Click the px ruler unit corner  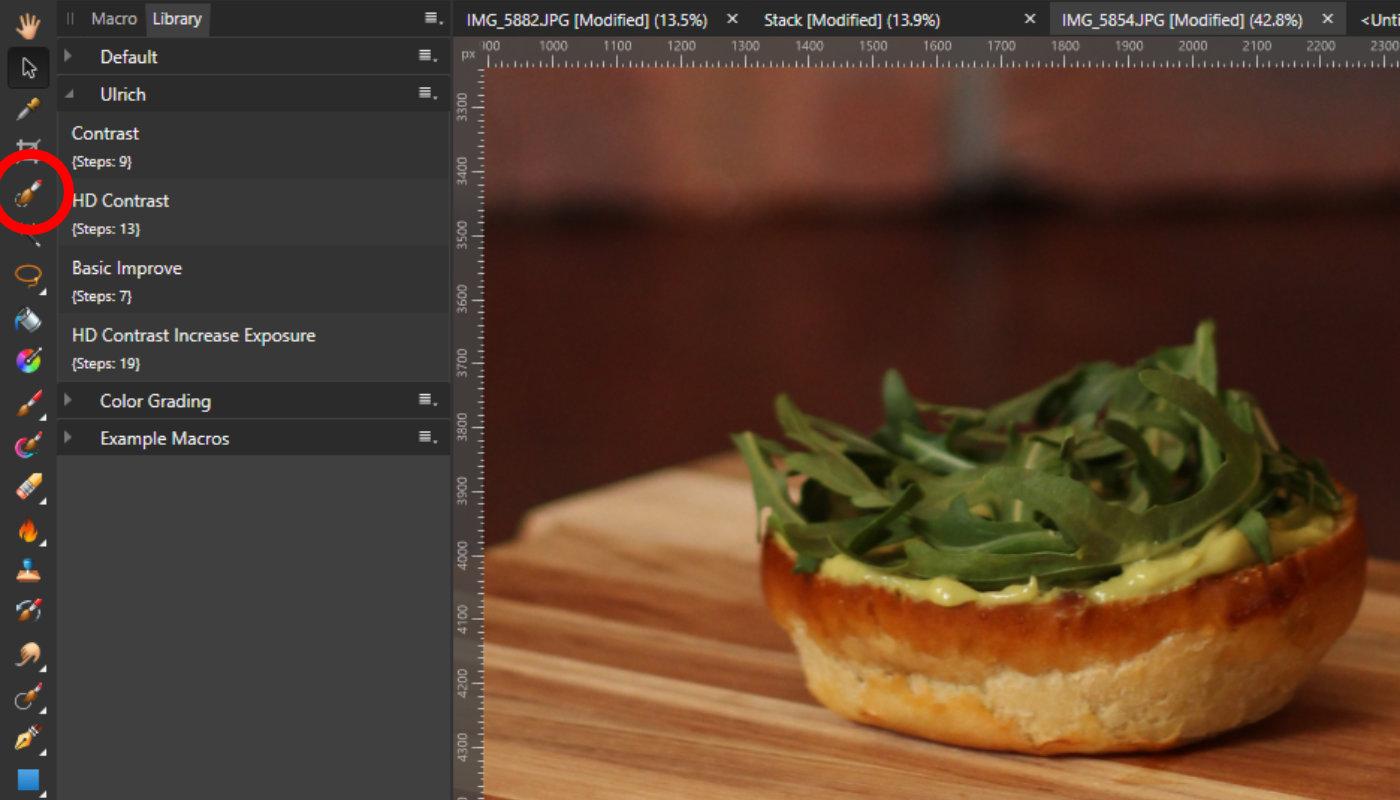pos(468,54)
